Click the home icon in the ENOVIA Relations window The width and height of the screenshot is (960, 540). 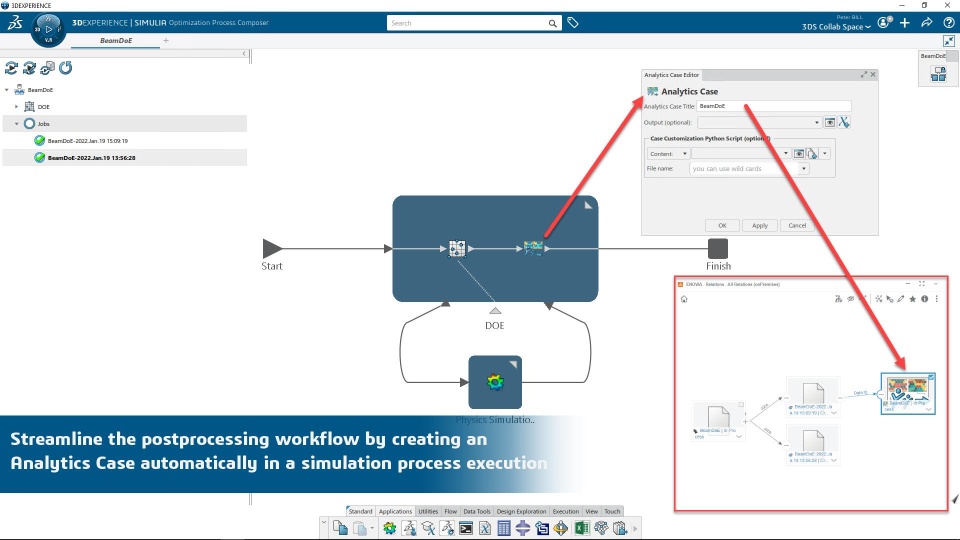(x=684, y=299)
